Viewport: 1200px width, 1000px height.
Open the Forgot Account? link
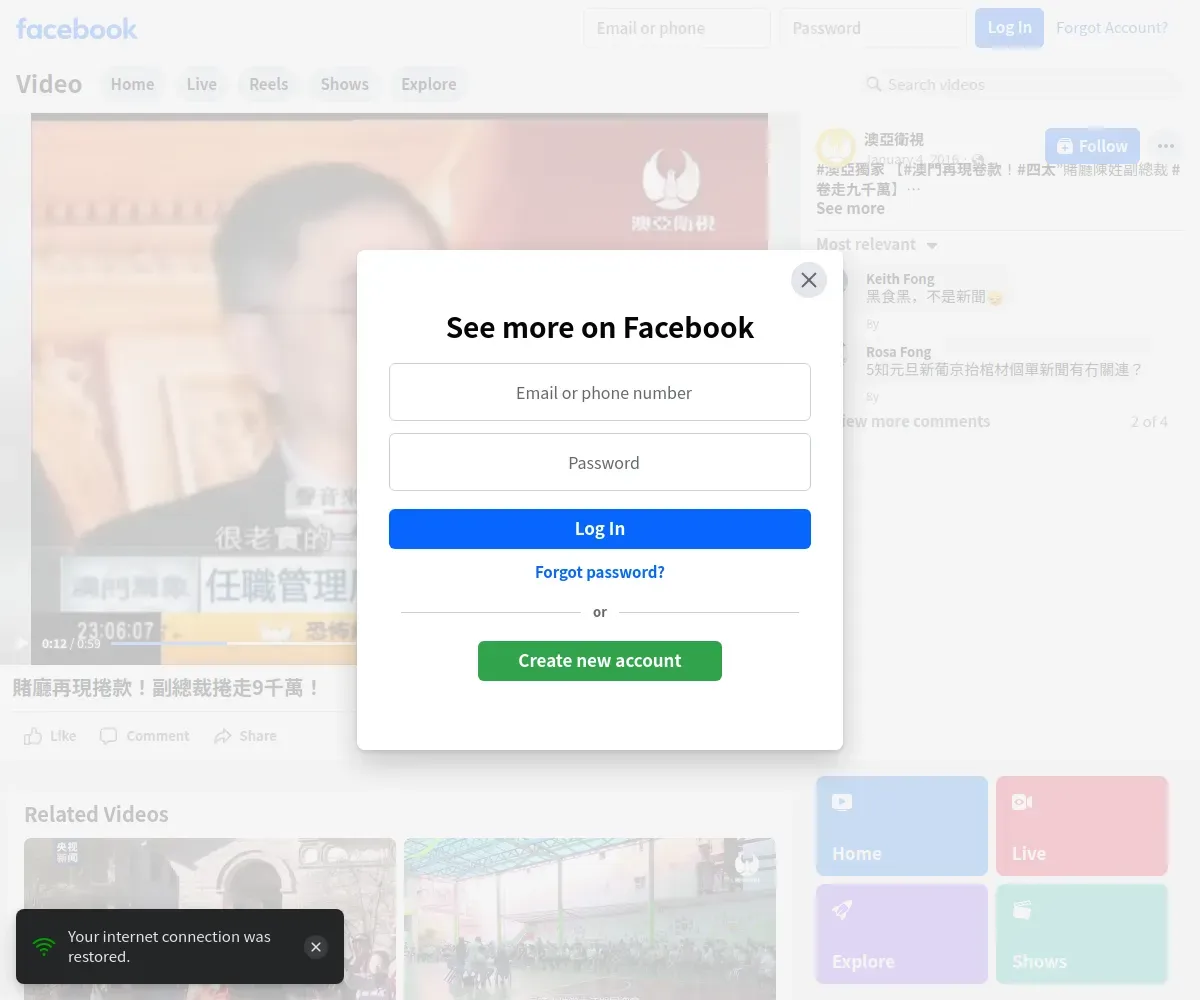click(1112, 28)
